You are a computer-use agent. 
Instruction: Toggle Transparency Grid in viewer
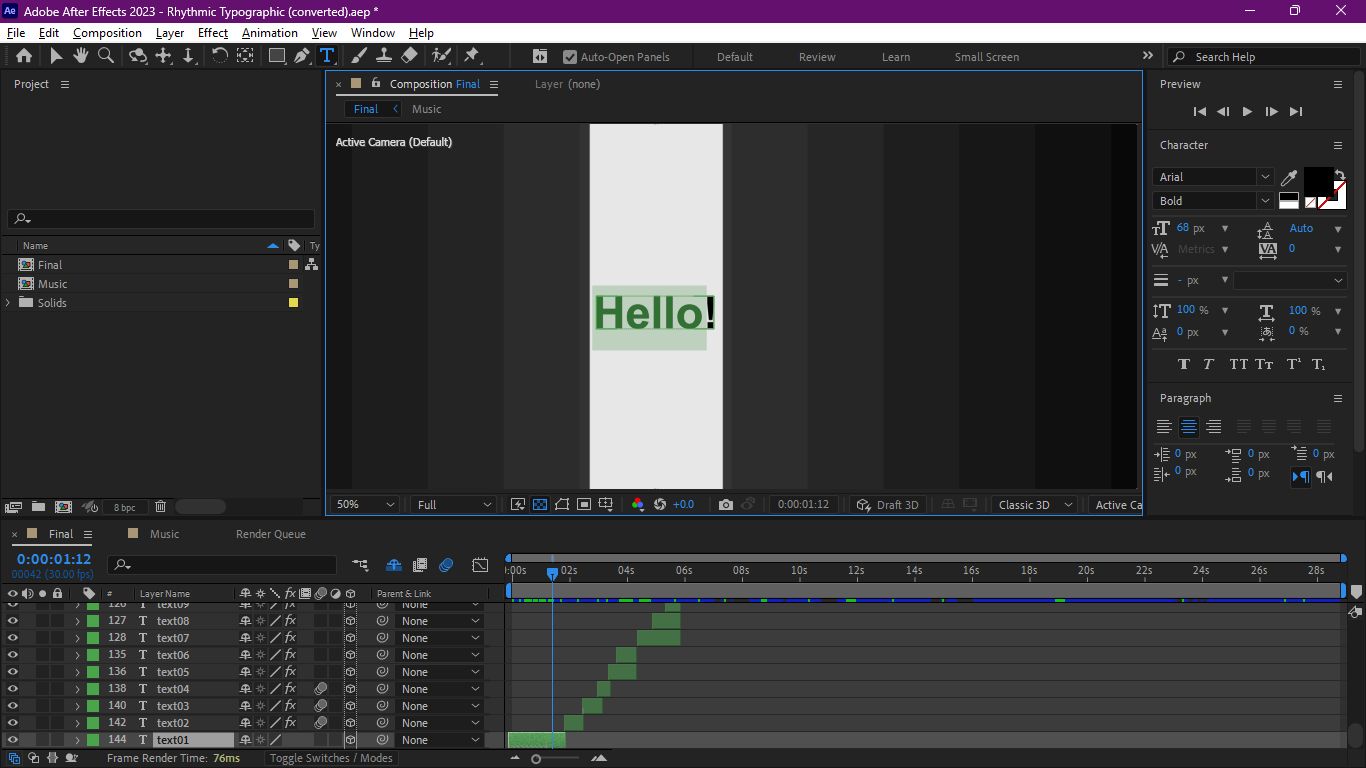(x=540, y=505)
